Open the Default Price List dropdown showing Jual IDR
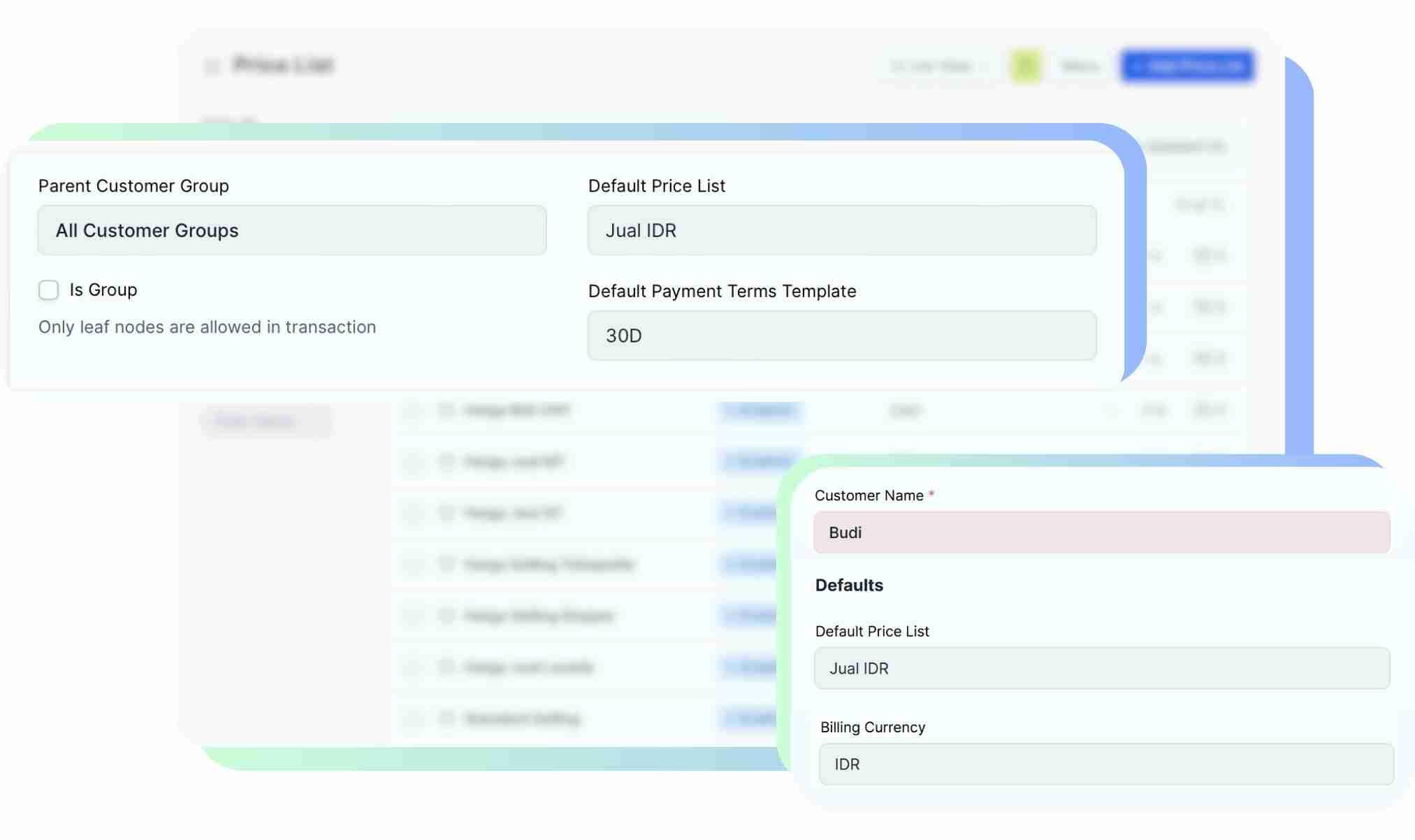The image size is (1415, 840). pos(841,230)
